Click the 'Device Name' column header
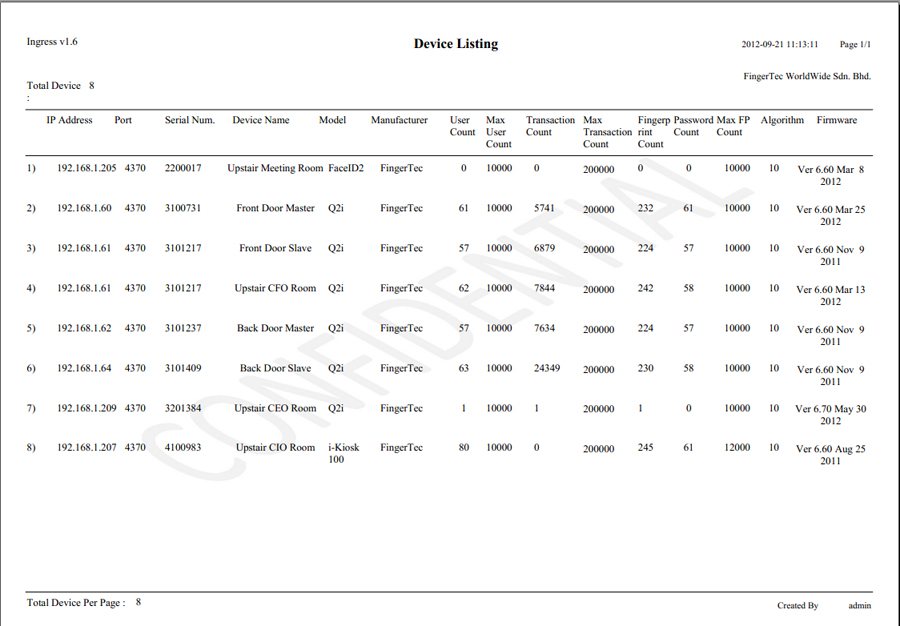 (x=261, y=120)
